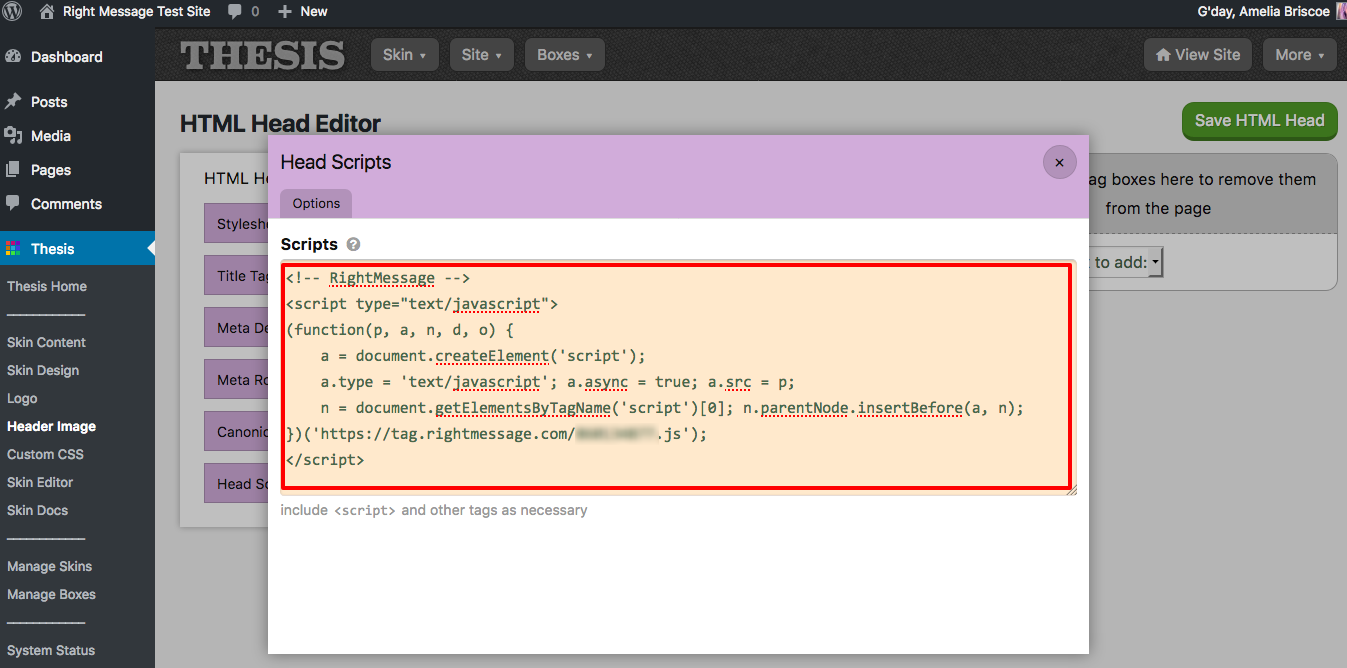Screen dimensions: 1347x668
Task: Click the Thesis colored grid icon
Action: (x=13, y=248)
